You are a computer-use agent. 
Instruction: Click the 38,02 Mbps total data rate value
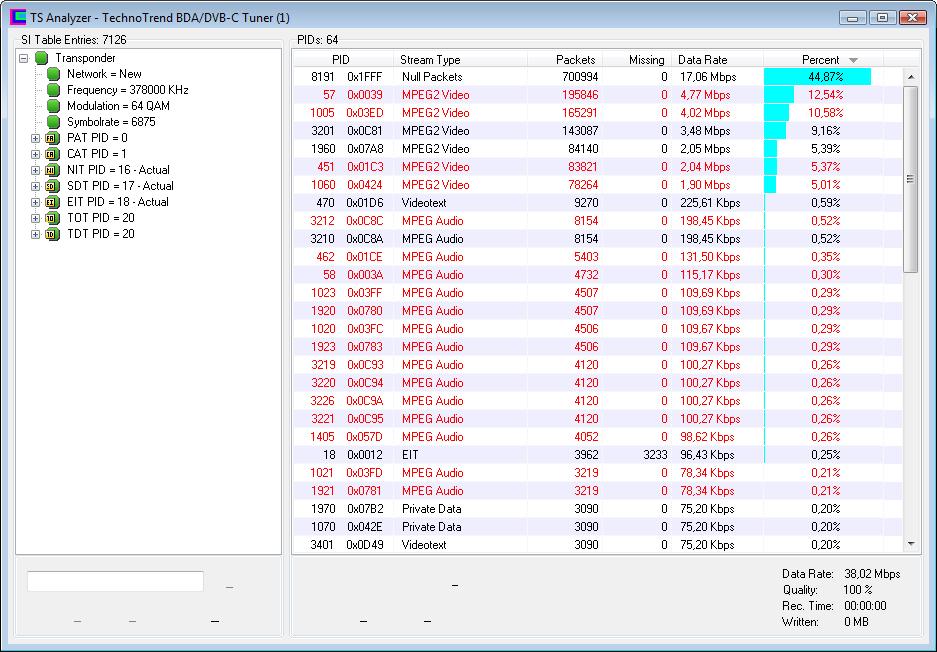tap(872, 574)
